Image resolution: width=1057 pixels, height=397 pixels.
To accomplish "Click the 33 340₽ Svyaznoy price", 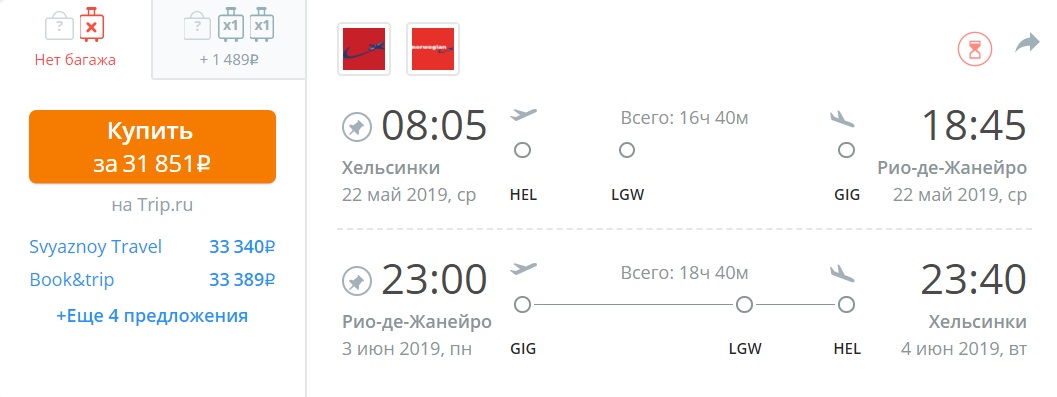I will [242, 247].
